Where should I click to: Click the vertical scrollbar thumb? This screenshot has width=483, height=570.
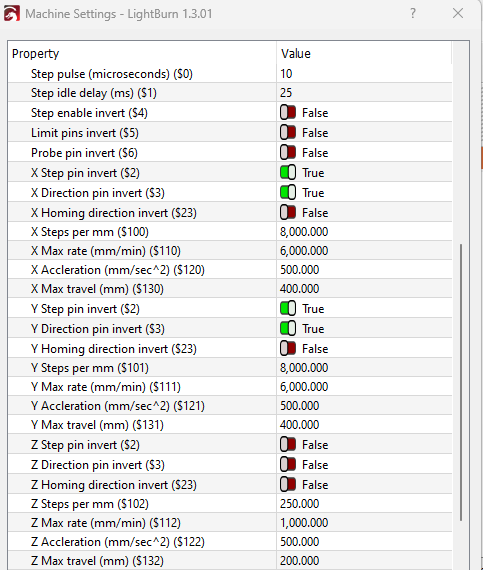pos(461,382)
